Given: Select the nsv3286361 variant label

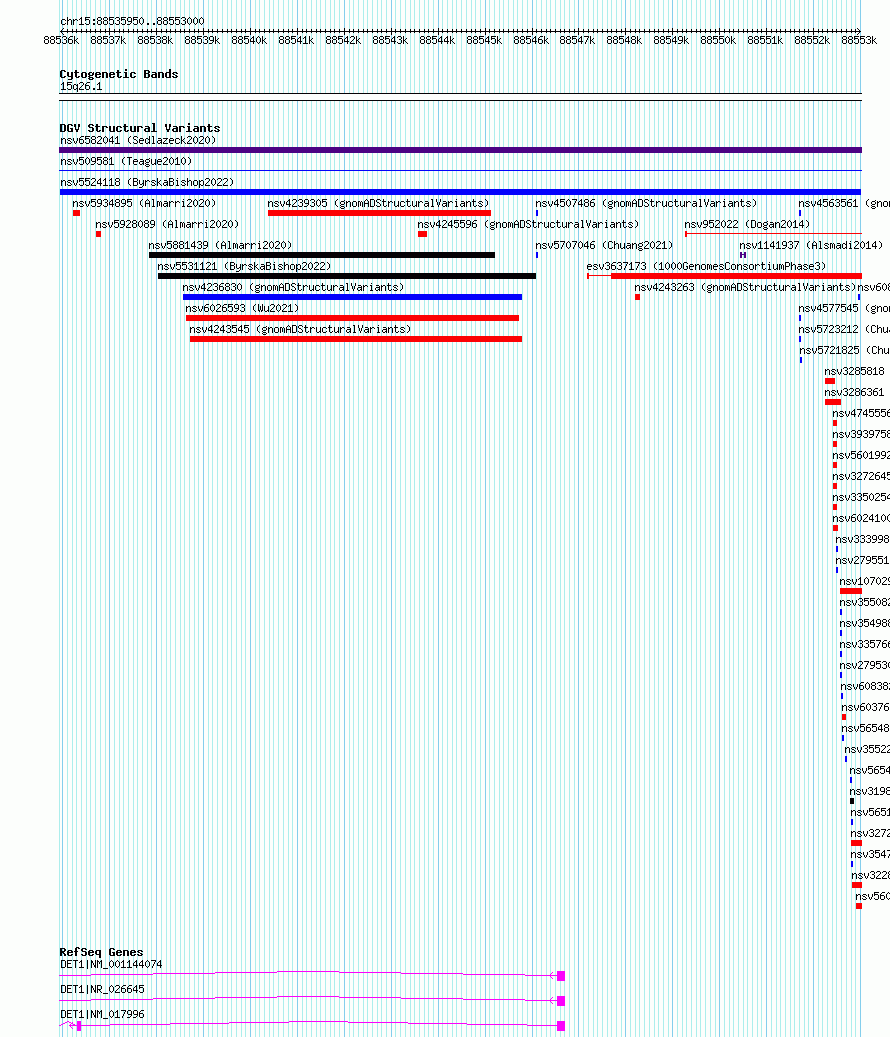Looking at the screenshot, I should coord(854,392).
